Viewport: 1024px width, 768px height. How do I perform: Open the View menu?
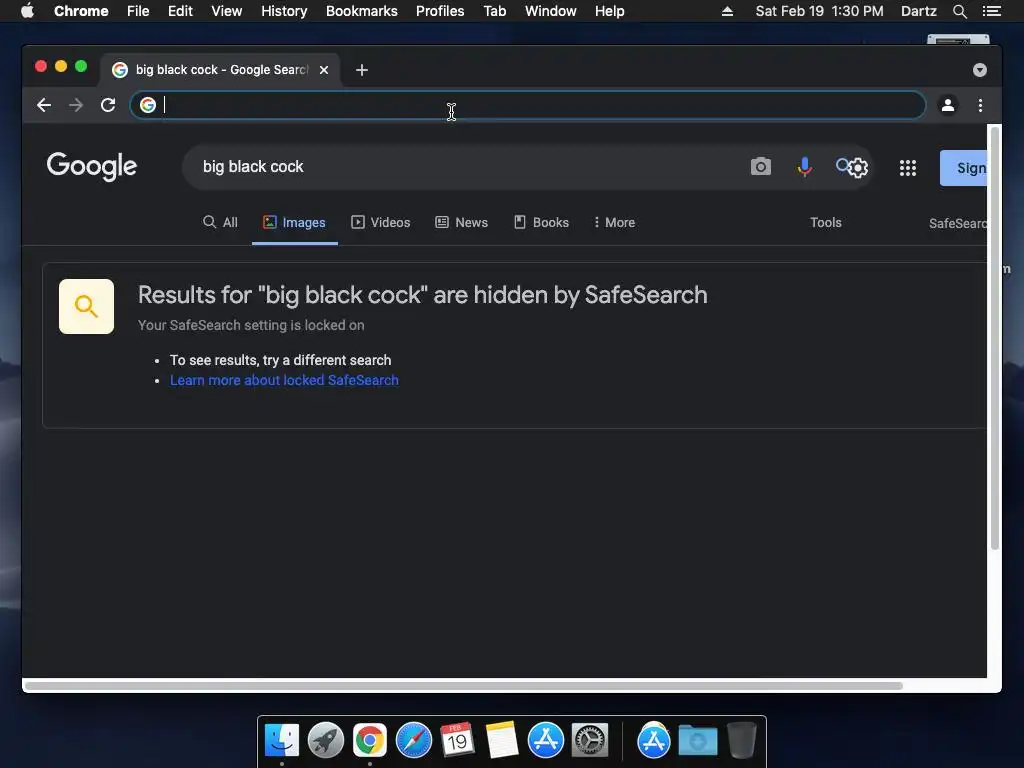click(227, 11)
